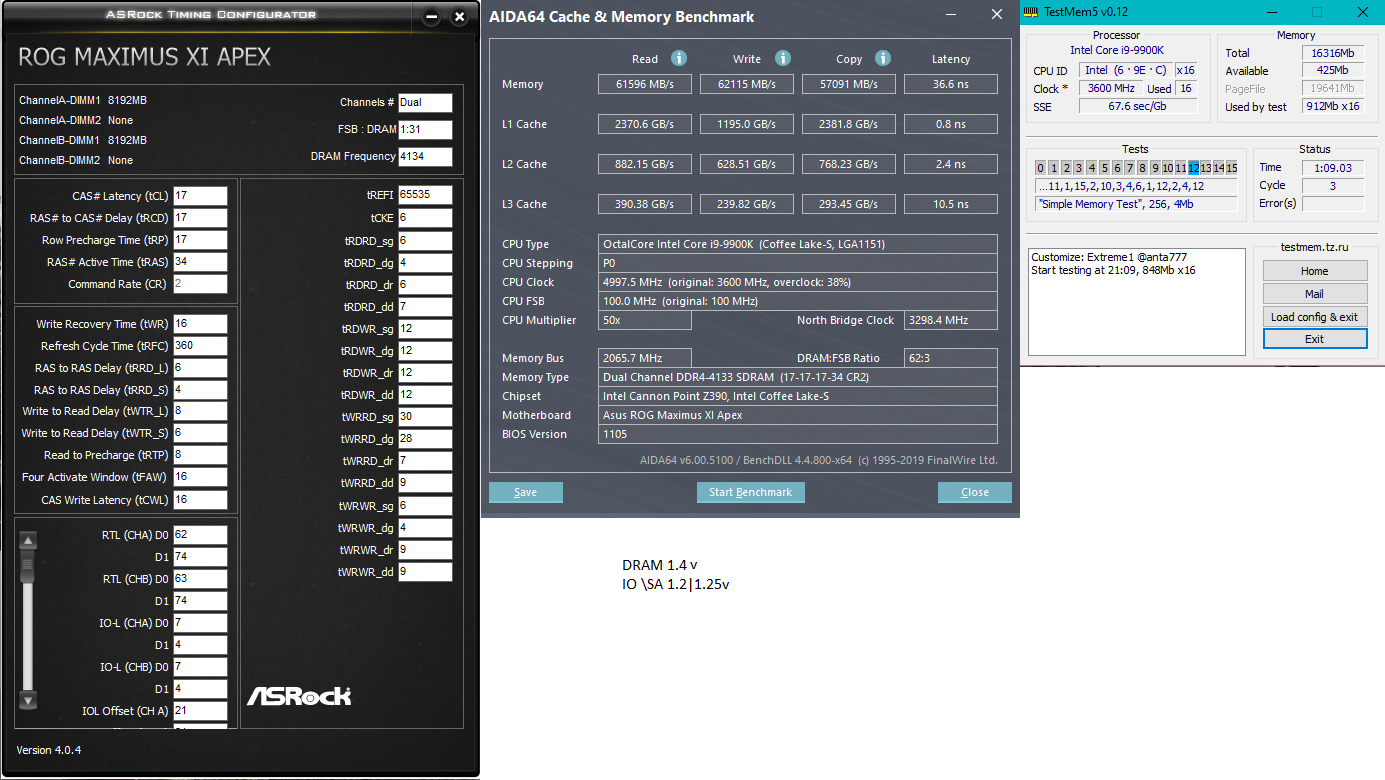Screen dimensions: 1385x780
Task: Select the tRRD_S field
Action: pos(200,390)
